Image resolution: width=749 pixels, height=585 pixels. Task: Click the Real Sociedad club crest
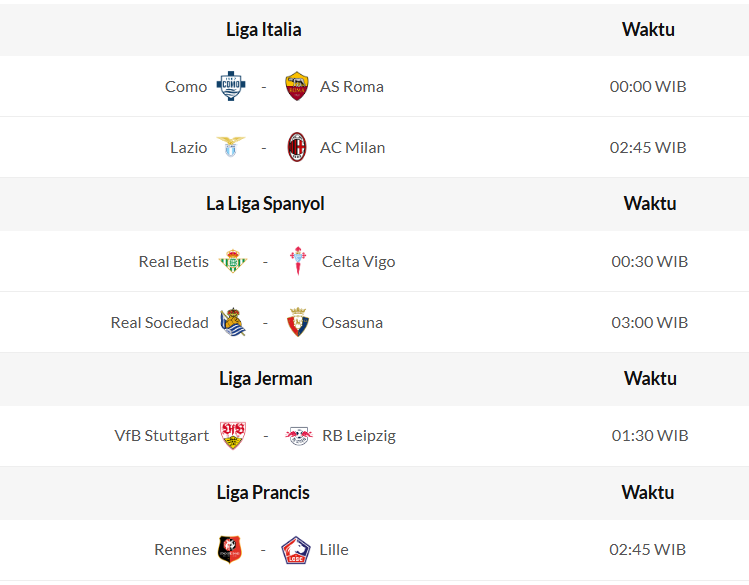(x=233, y=322)
